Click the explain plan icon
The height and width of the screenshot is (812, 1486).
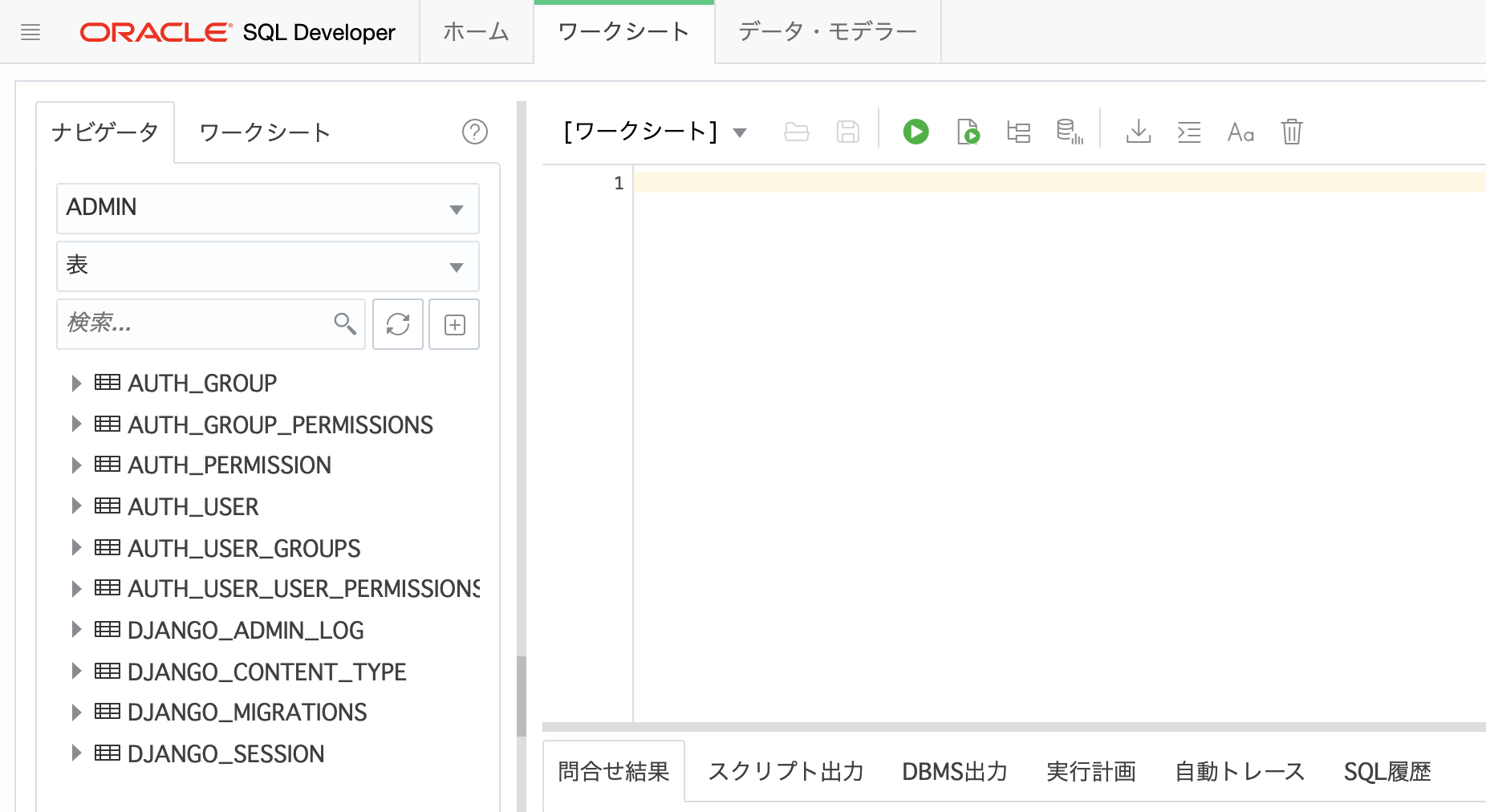(x=1018, y=132)
